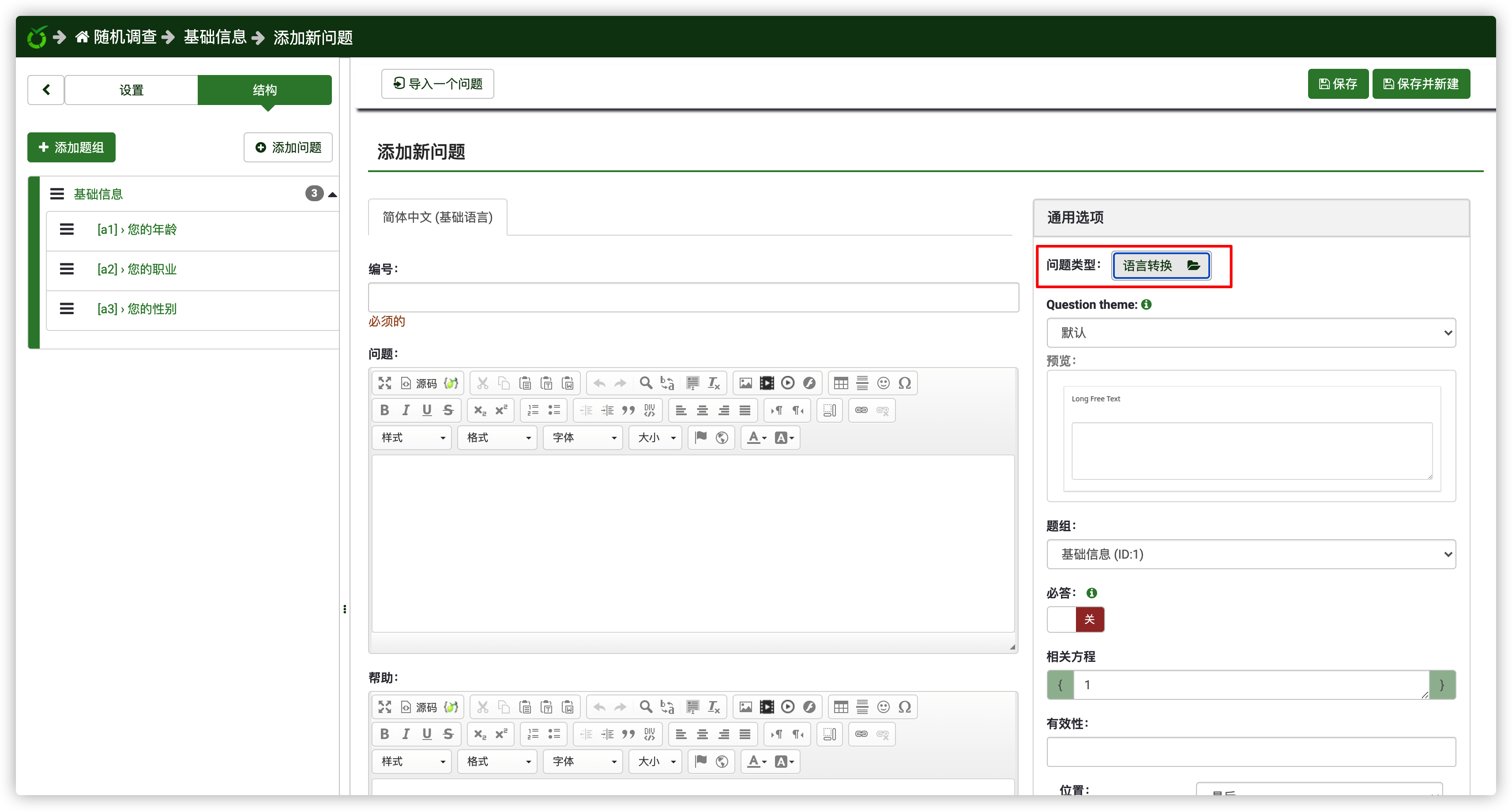Click the 保存并新建 button
1512x811 pixels.
click(x=1421, y=84)
